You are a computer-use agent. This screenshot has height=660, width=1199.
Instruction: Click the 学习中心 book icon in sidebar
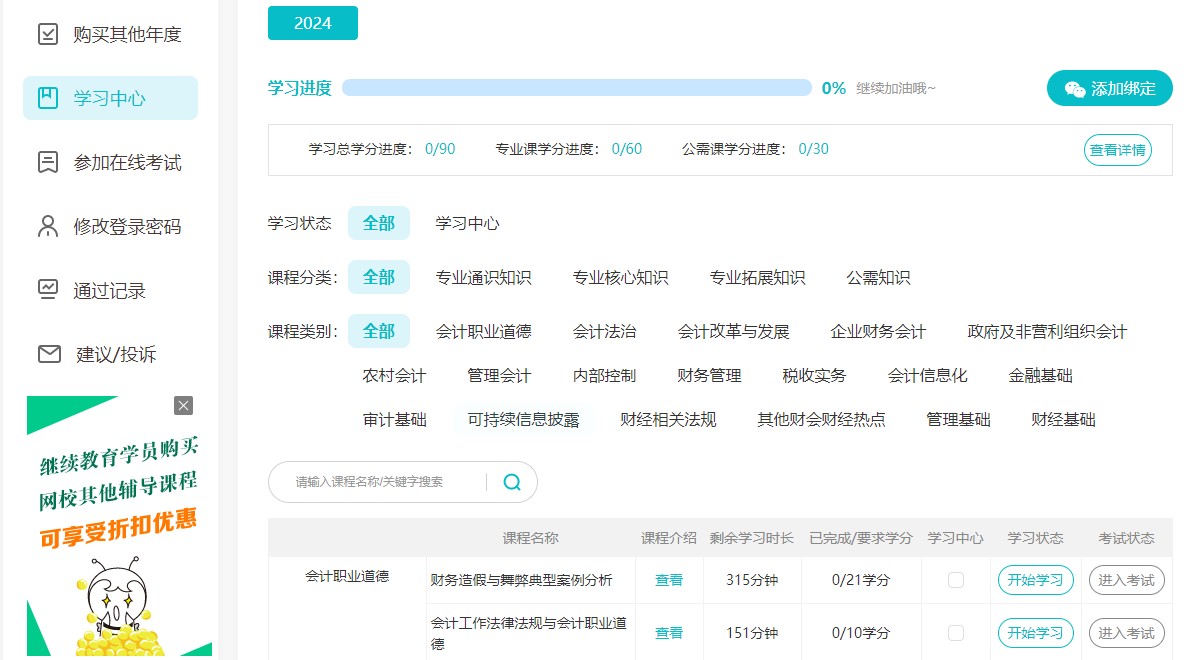click(x=48, y=98)
